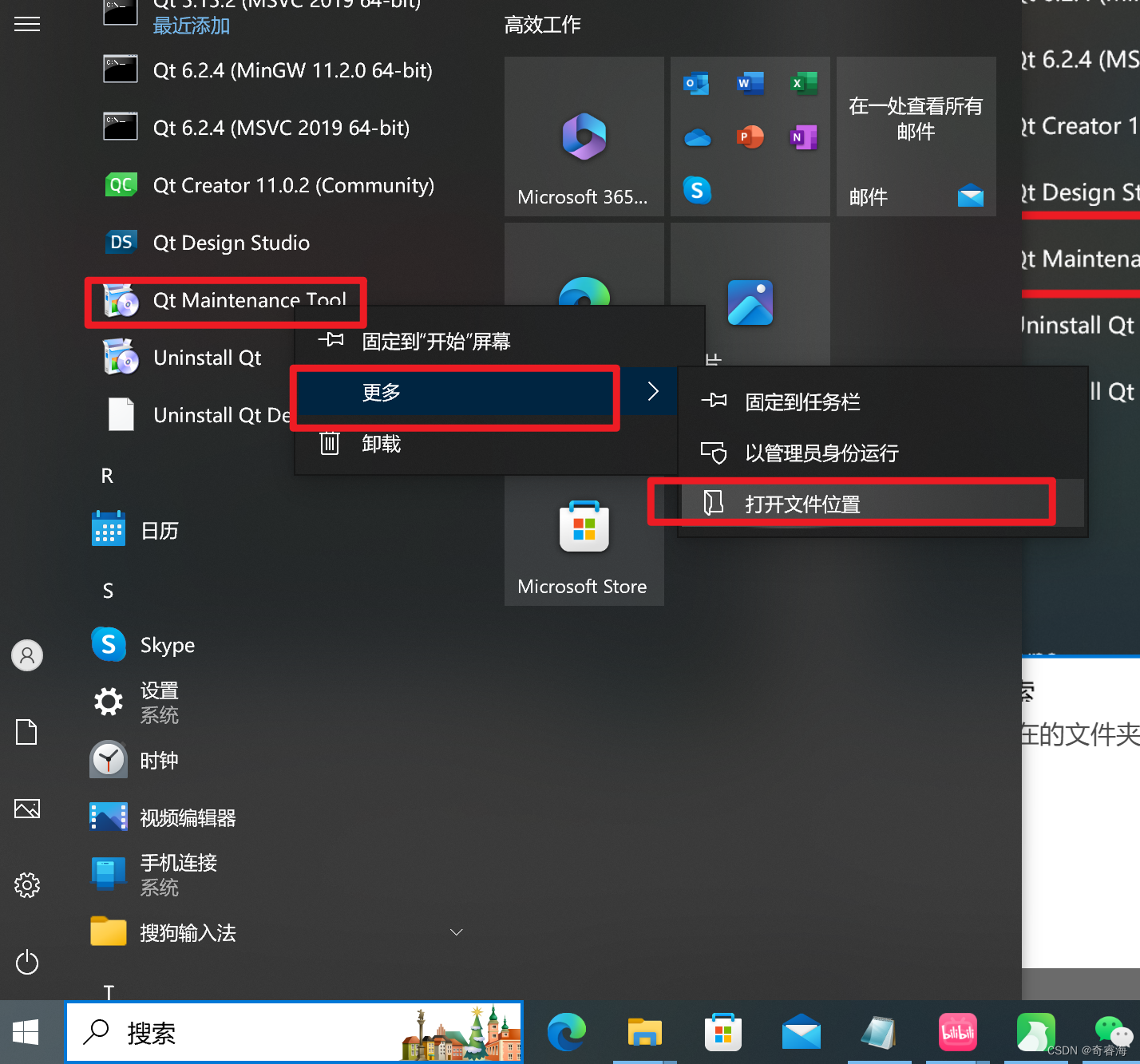
Task: Open 设置 gear icon in app list
Action: tap(109, 702)
